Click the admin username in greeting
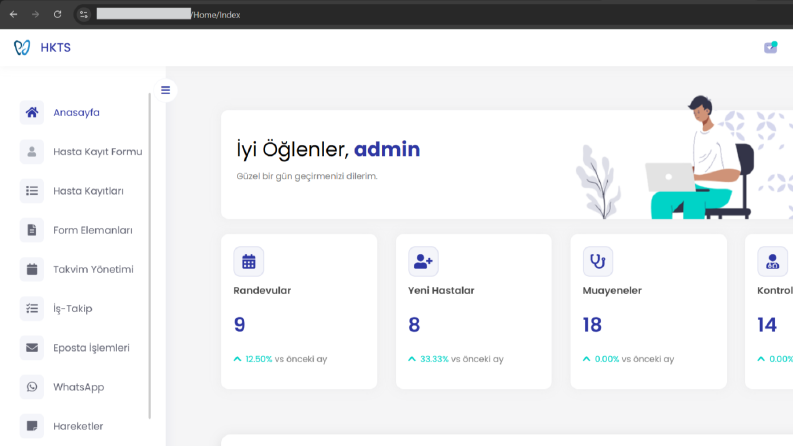 click(x=387, y=149)
